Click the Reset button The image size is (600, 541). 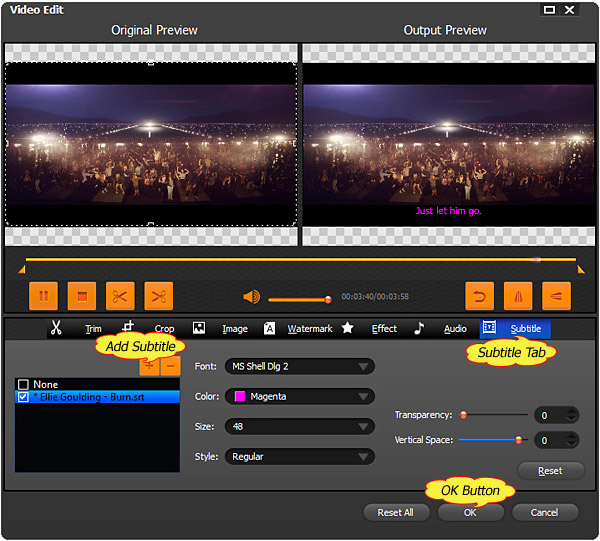click(551, 471)
